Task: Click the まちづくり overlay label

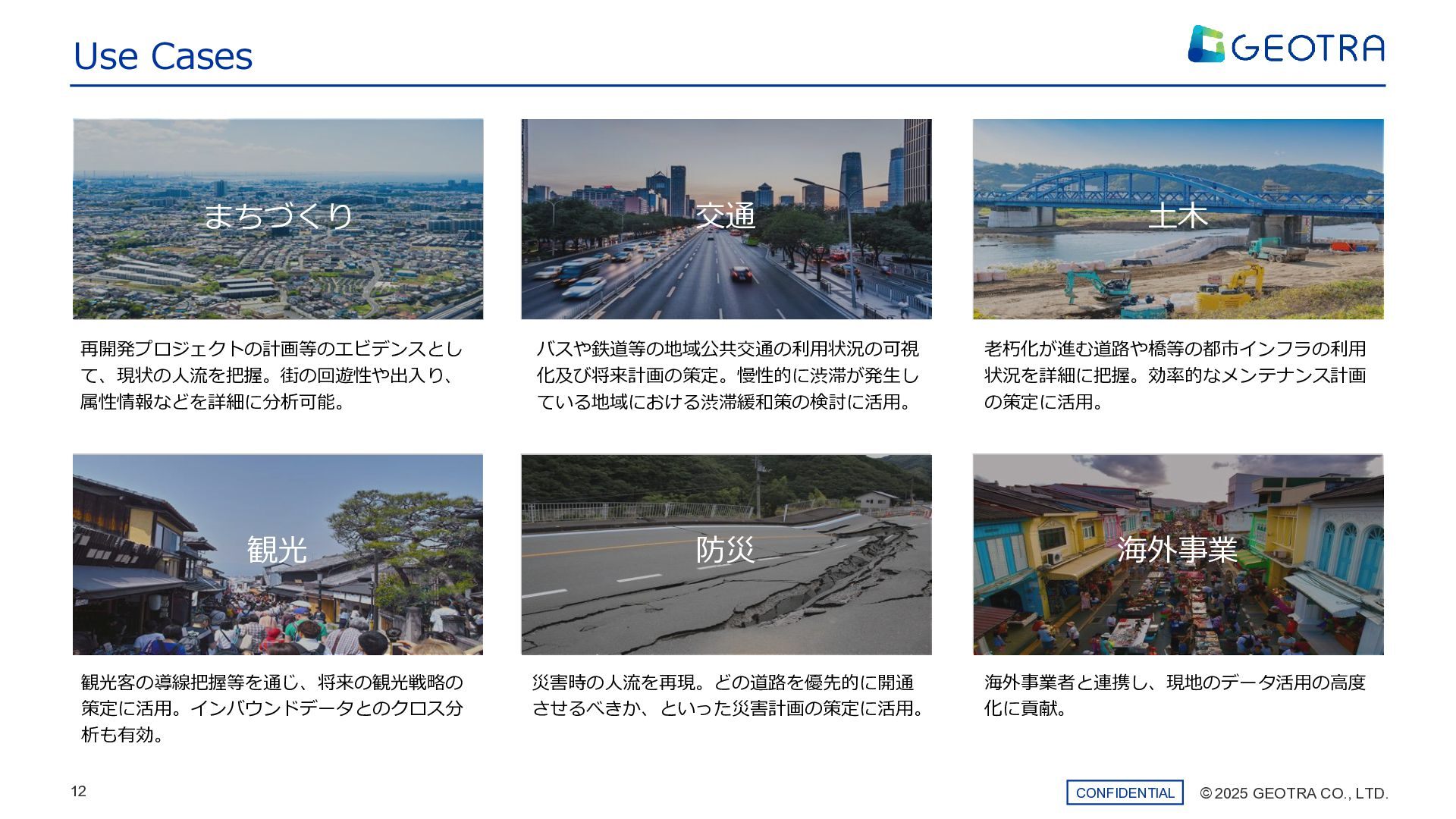Action: click(278, 216)
